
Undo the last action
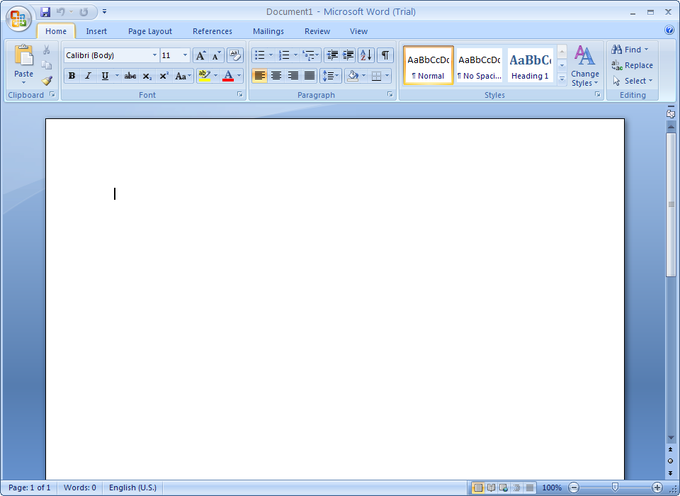point(61,12)
